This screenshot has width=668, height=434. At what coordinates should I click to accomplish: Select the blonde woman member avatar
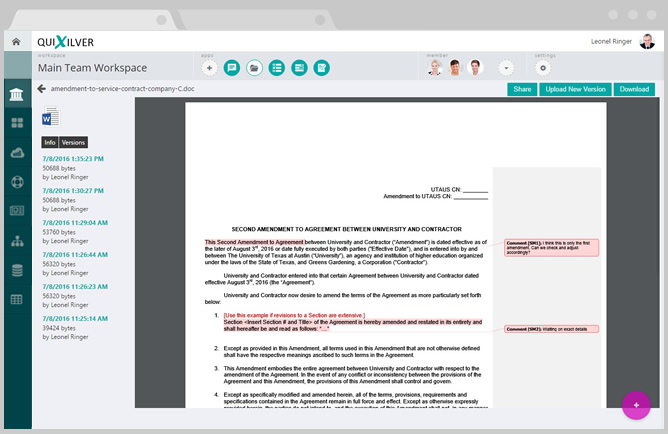(435, 67)
